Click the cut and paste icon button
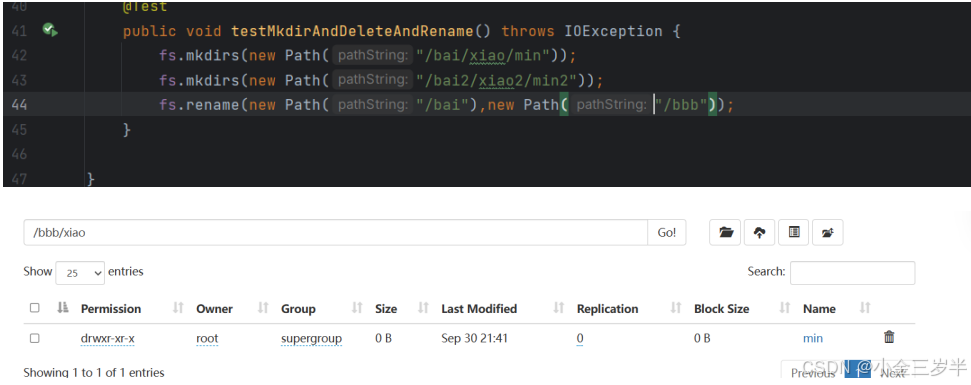Screen dimensions: 971x385 pos(828,233)
